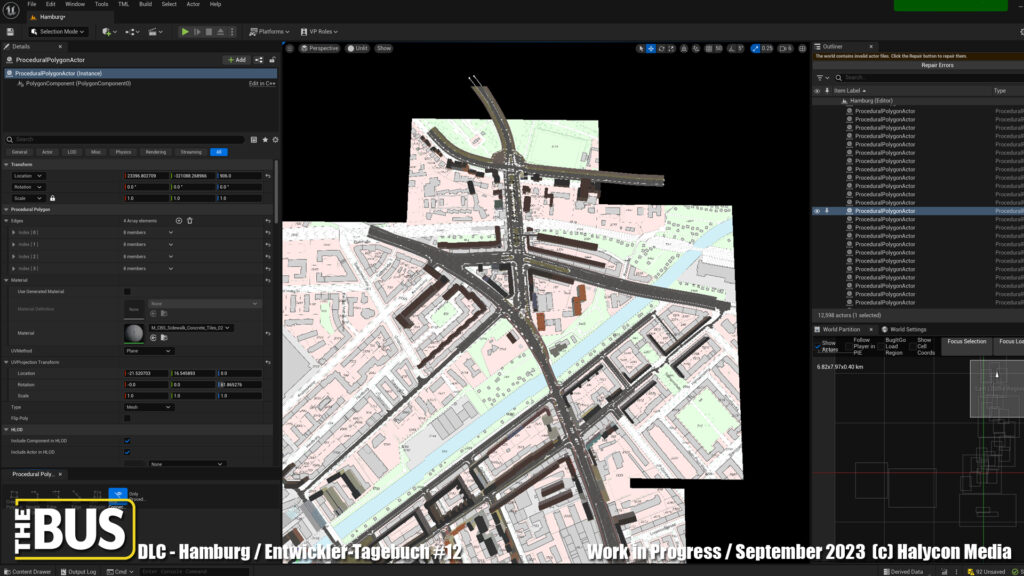Add an element to the Edges array

pos(179,220)
